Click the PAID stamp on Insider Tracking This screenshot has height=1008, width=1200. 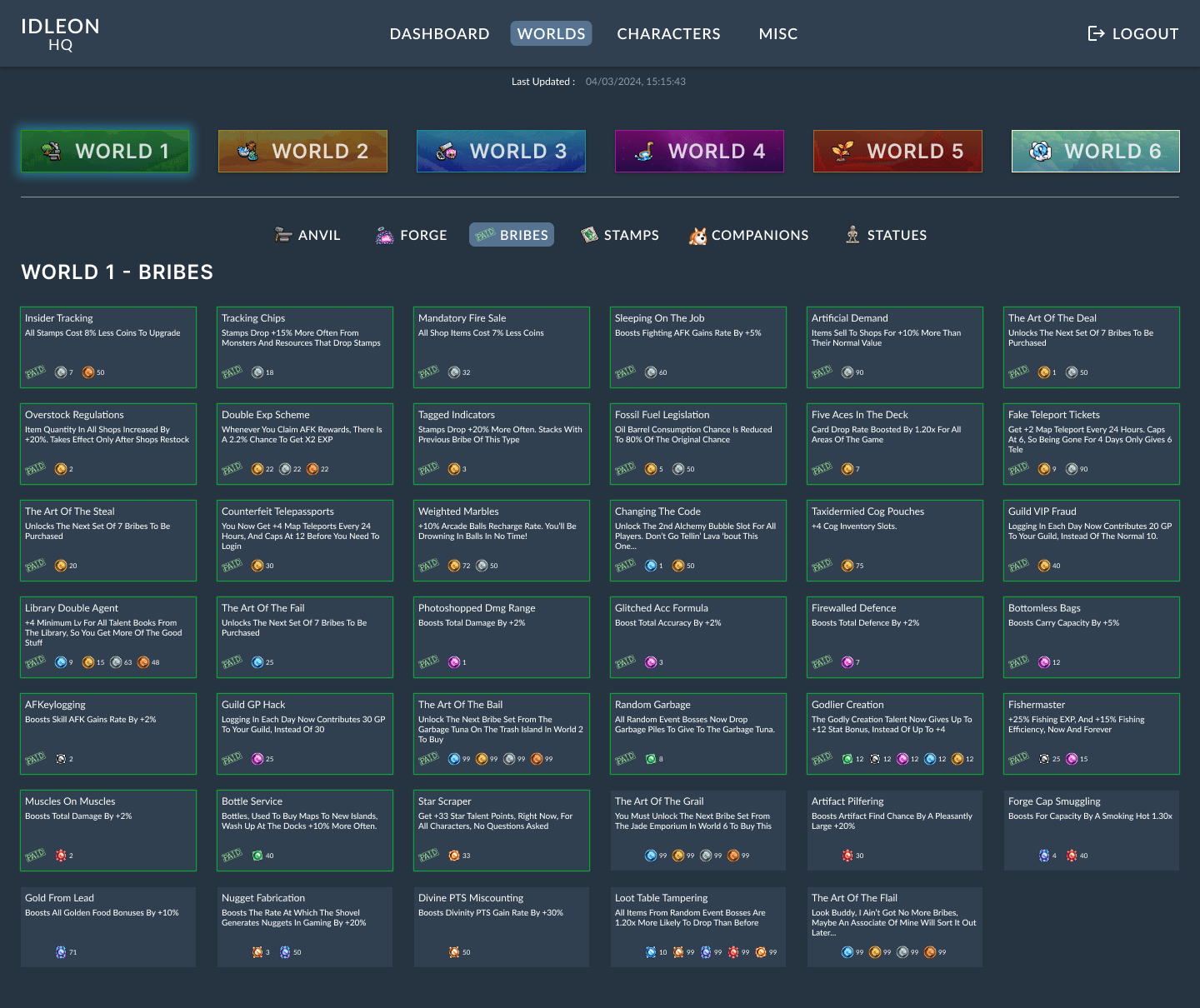click(x=35, y=372)
